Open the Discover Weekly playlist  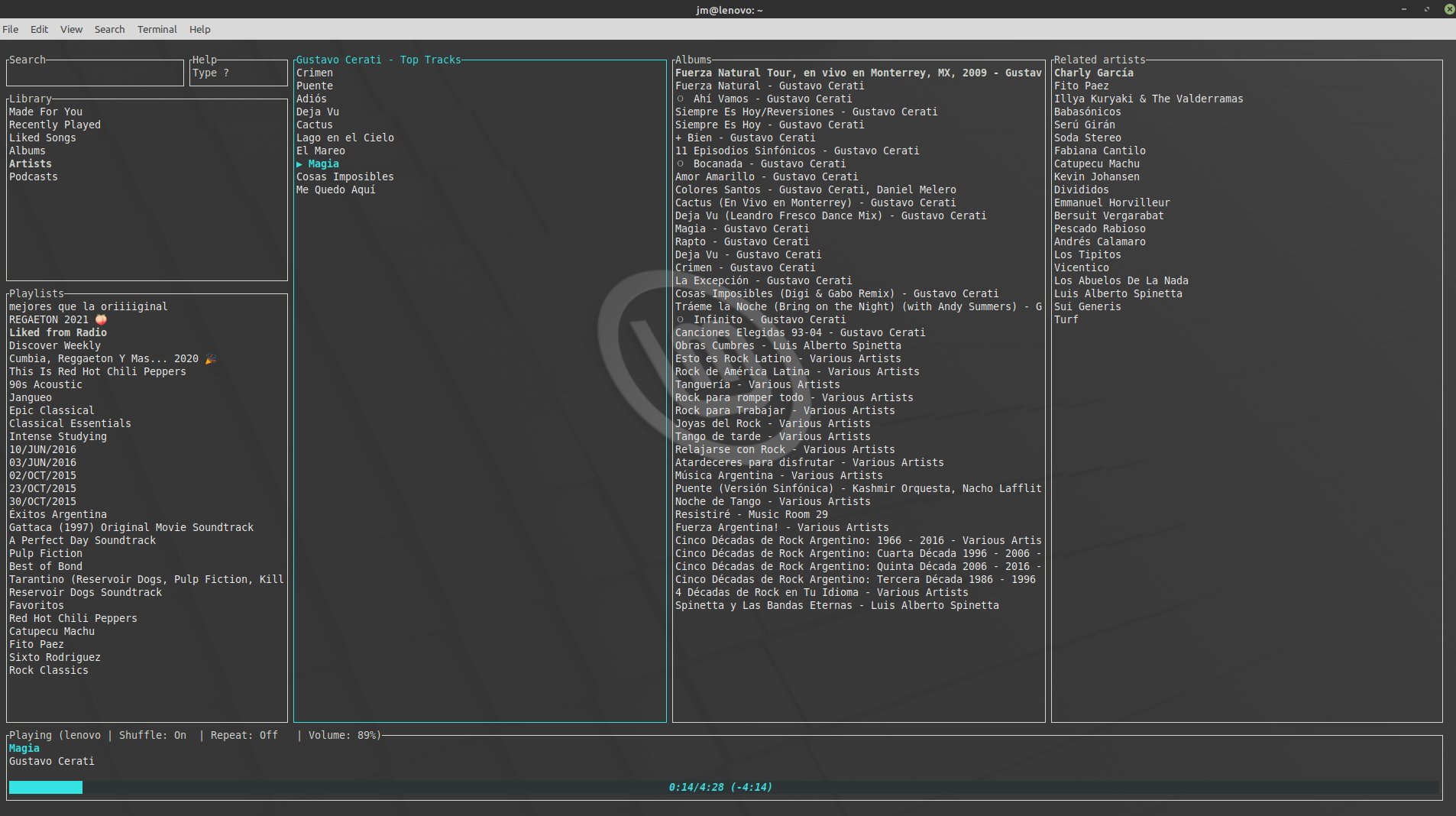[x=55, y=345]
